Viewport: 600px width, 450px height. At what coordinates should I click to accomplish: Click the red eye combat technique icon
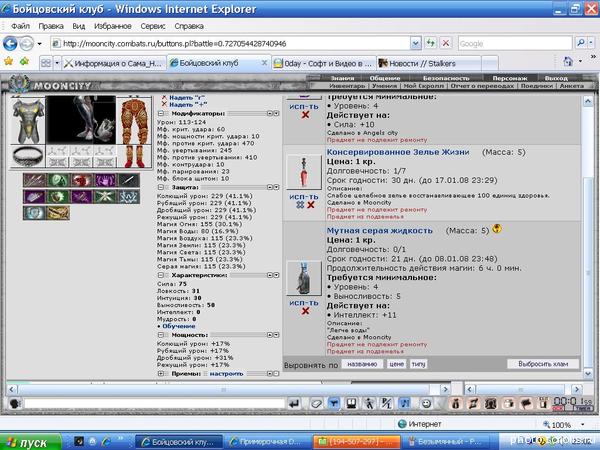(81, 180)
